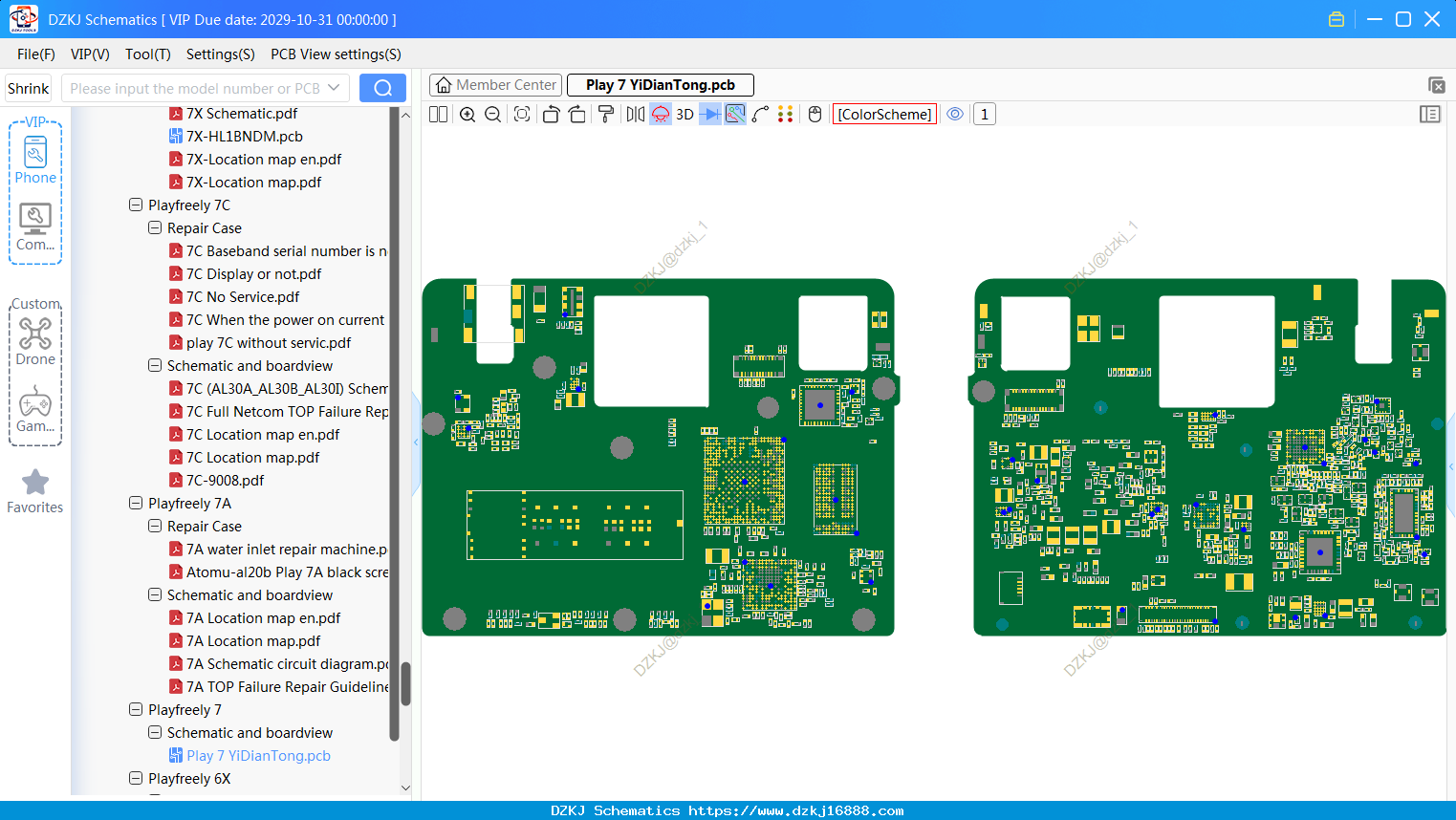Toggle the split dual-panel view icon
The width and height of the screenshot is (1456, 820).
point(438,115)
